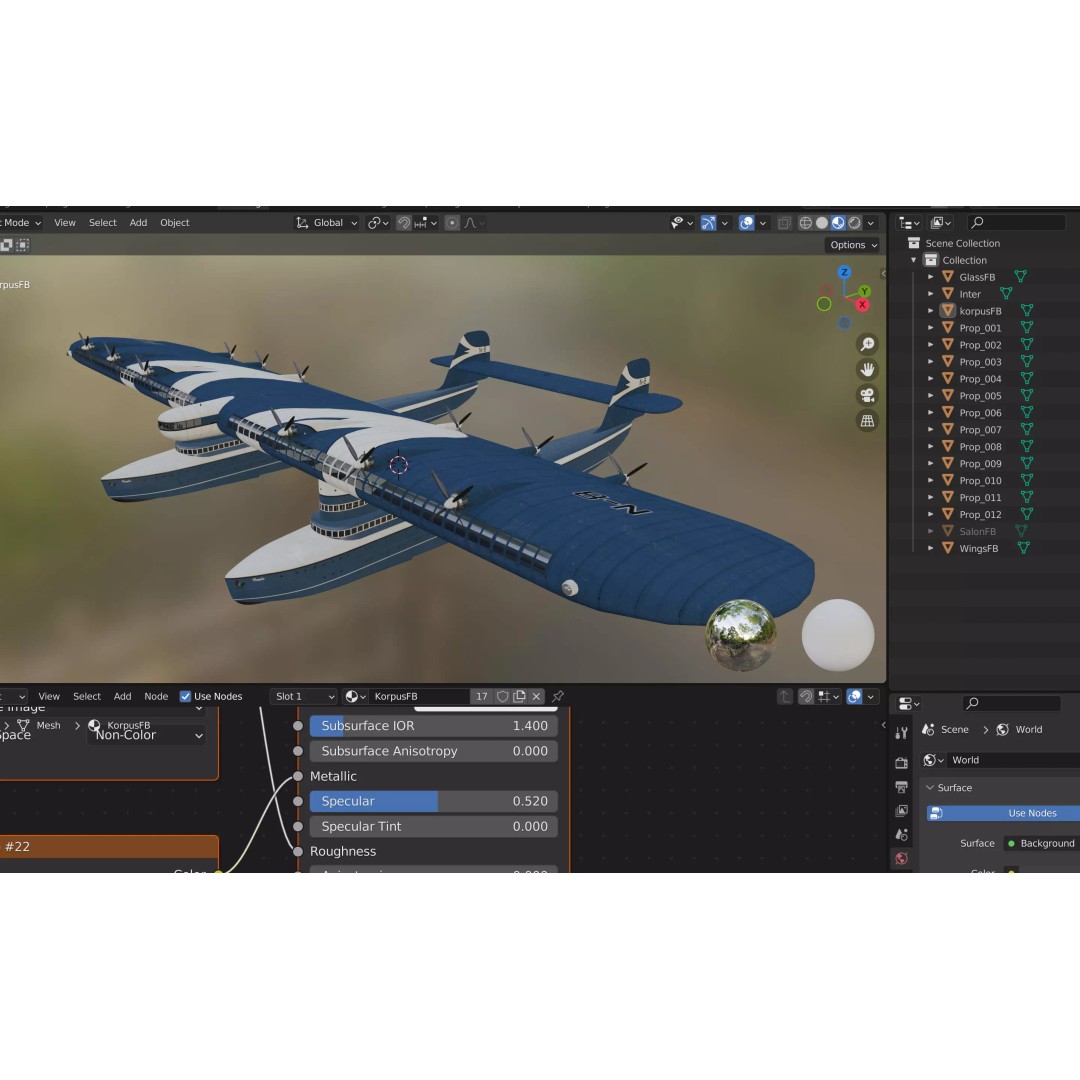Click the red X axis gizmo ball
The width and height of the screenshot is (1080, 1080).
pos(862,304)
